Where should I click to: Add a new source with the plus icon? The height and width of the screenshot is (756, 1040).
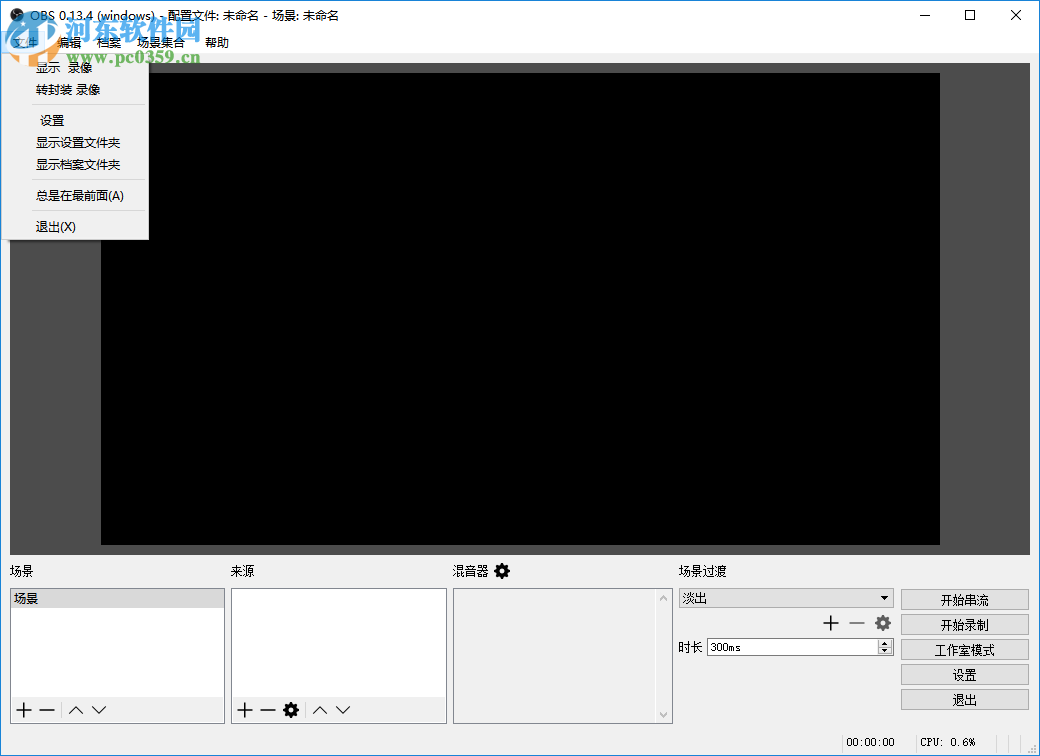point(243,709)
